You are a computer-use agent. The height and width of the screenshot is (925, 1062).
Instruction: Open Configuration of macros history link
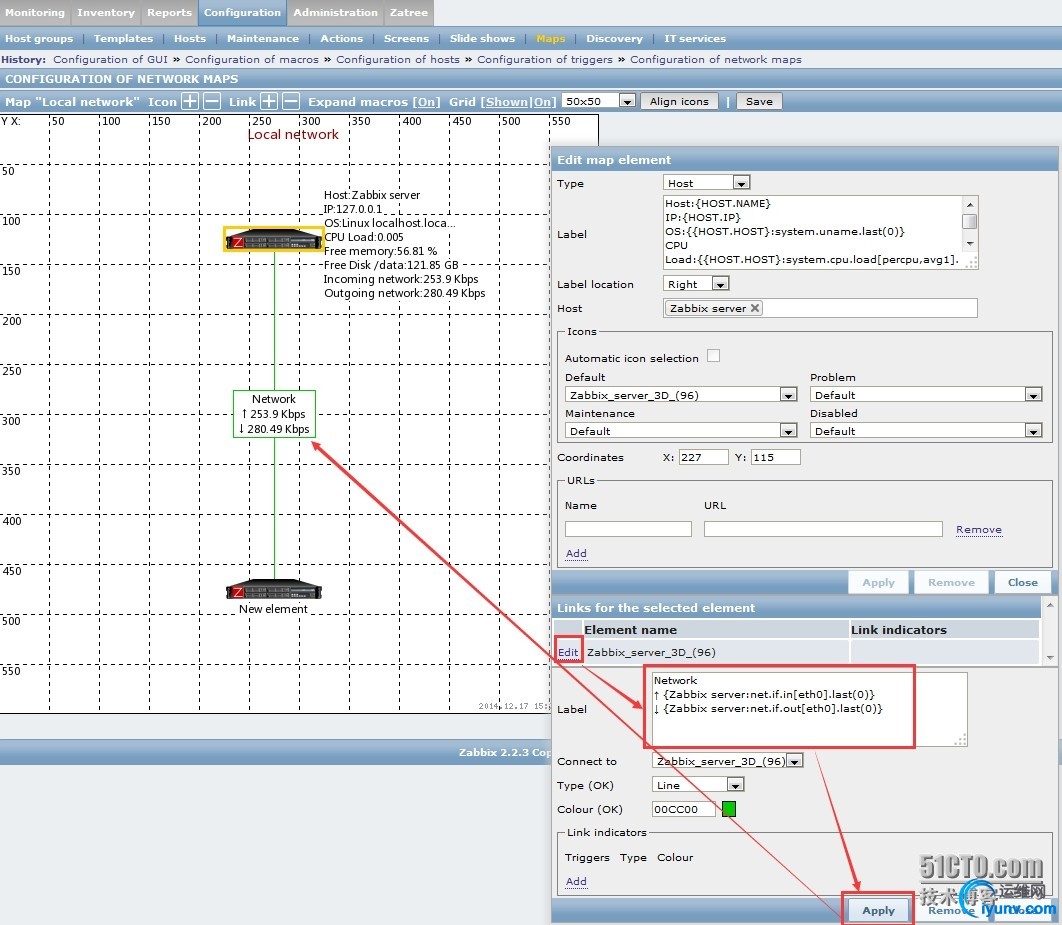pyautogui.click(x=252, y=60)
